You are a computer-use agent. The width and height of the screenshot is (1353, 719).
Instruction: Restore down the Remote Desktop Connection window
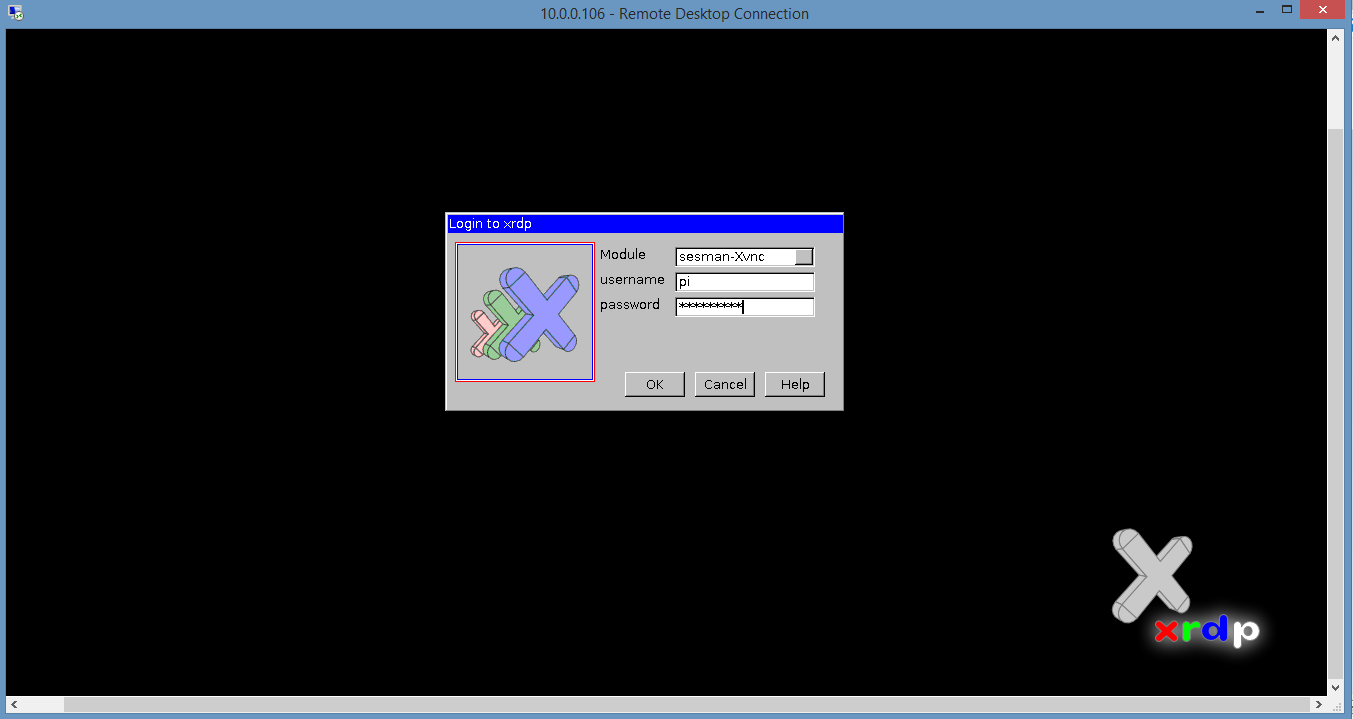(x=1288, y=10)
